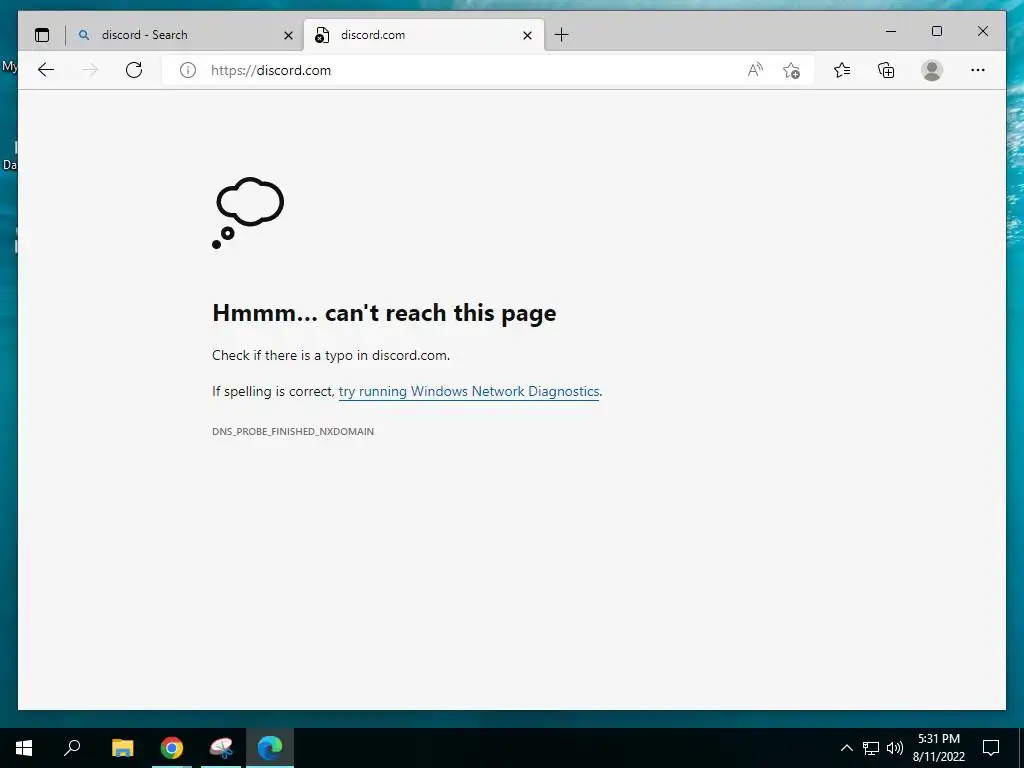Open network status tray icon
Image resolution: width=1024 pixels, height=768 pixels.
871,748
